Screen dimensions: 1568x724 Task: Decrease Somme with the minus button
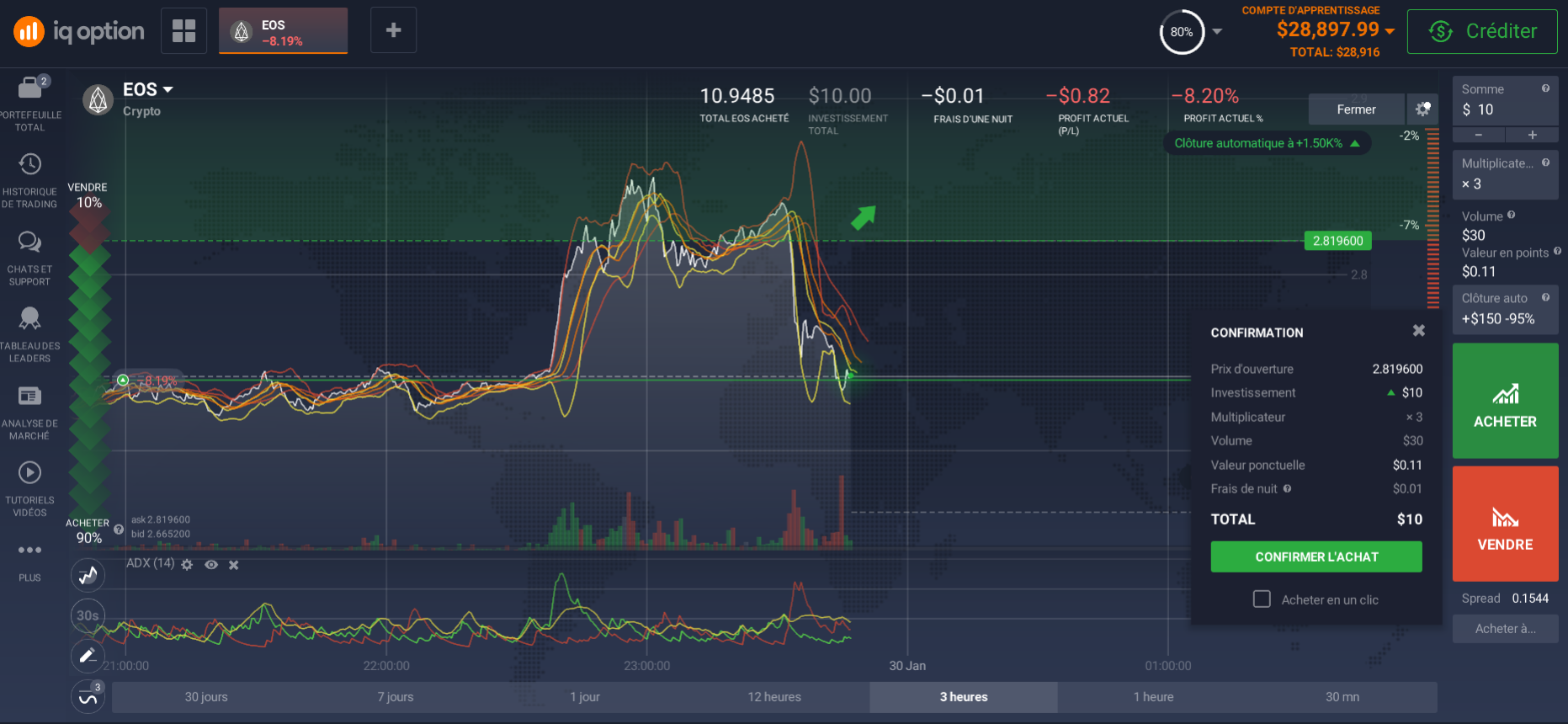click(x=1478, y=135)
